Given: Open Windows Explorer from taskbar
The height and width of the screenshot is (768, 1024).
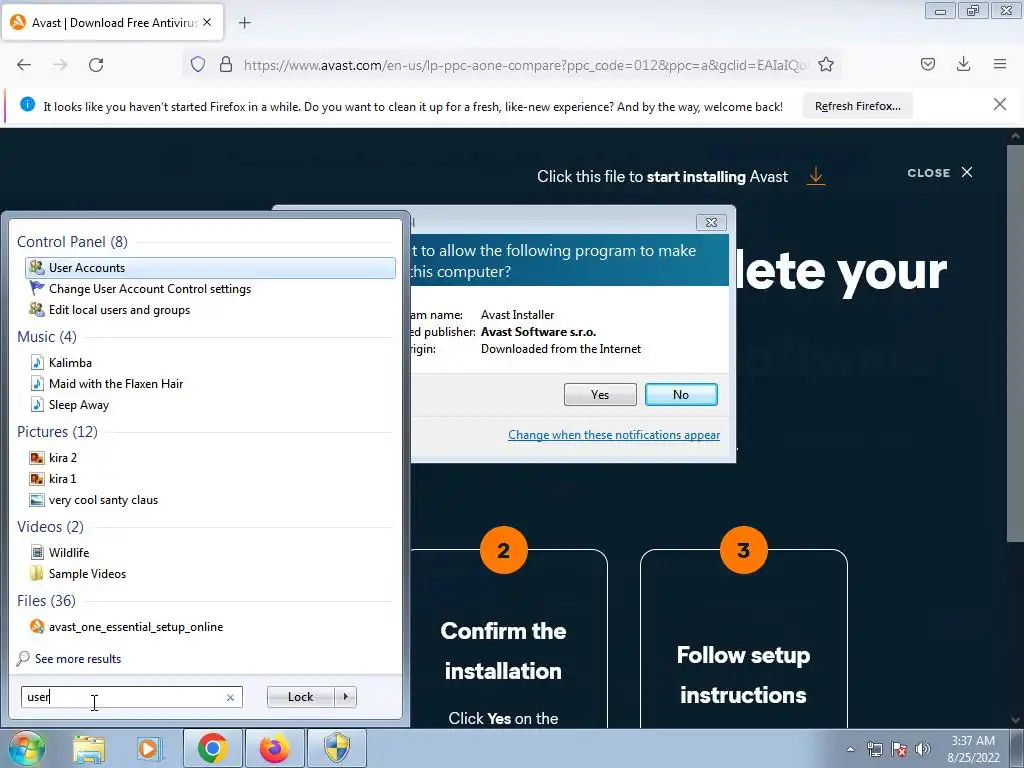Looking at the screenshot, I should (x=89, y=748).
